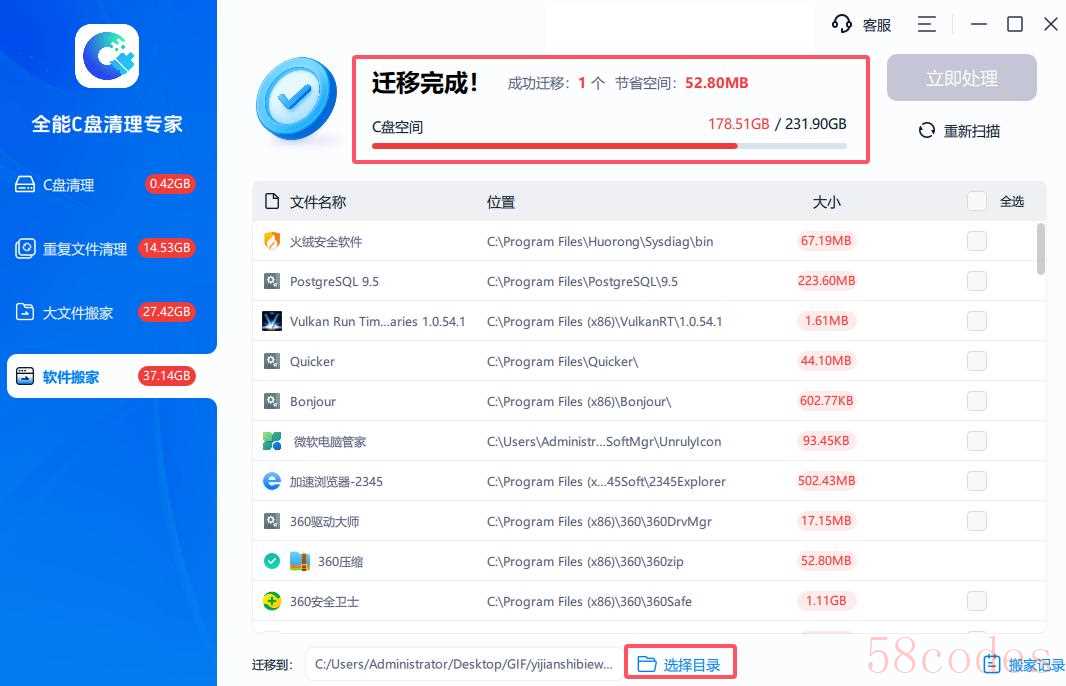Click the software list vertical scrollbar

[1040, 249]
